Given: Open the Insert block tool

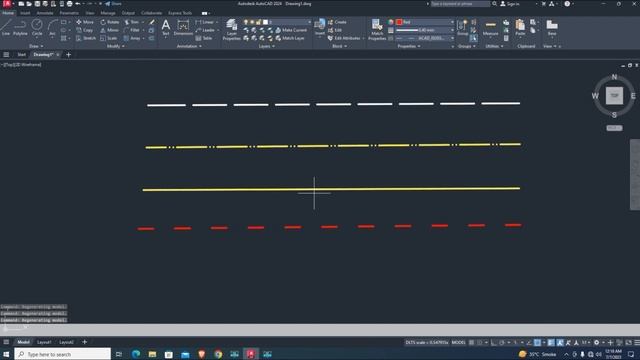Looking at the screenshot, I should (x=320, y=27).
